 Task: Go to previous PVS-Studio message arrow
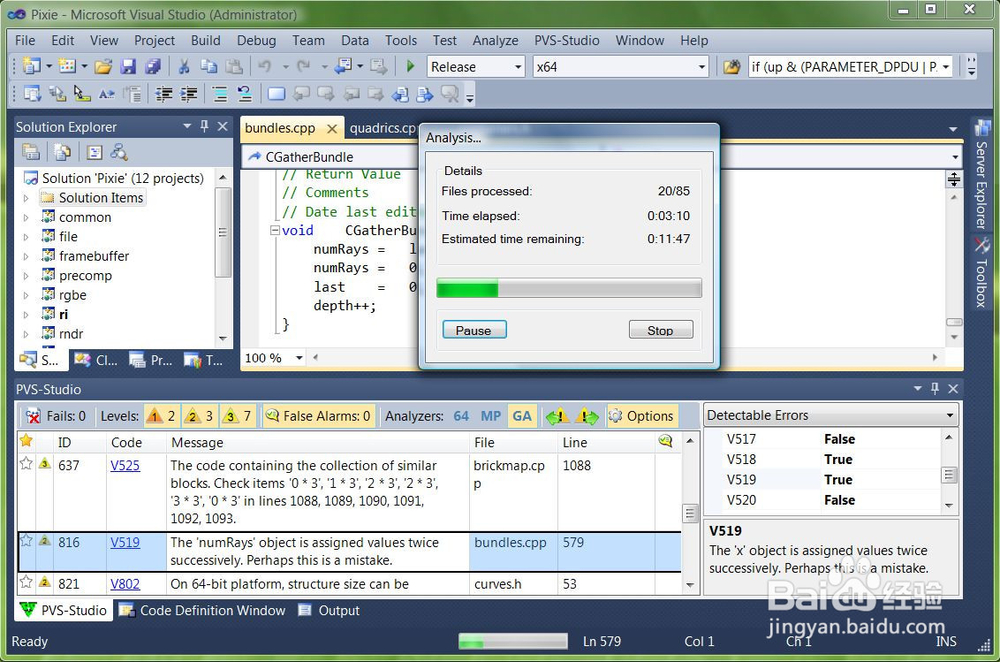click(557, 416)
